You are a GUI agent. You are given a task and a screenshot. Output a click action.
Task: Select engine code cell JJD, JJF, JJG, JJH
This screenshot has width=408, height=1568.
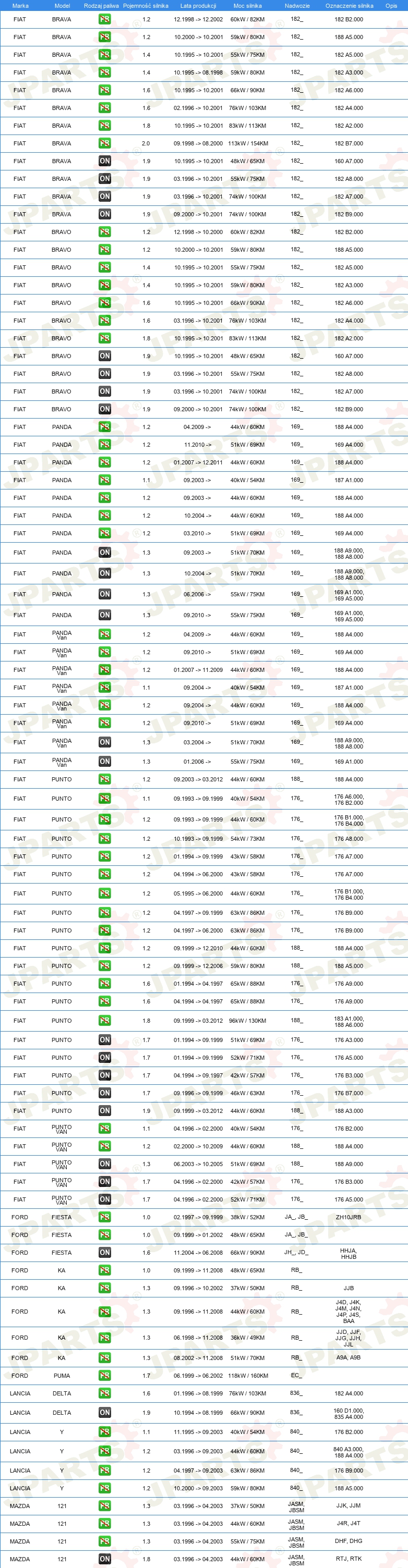pos(349,1337)
